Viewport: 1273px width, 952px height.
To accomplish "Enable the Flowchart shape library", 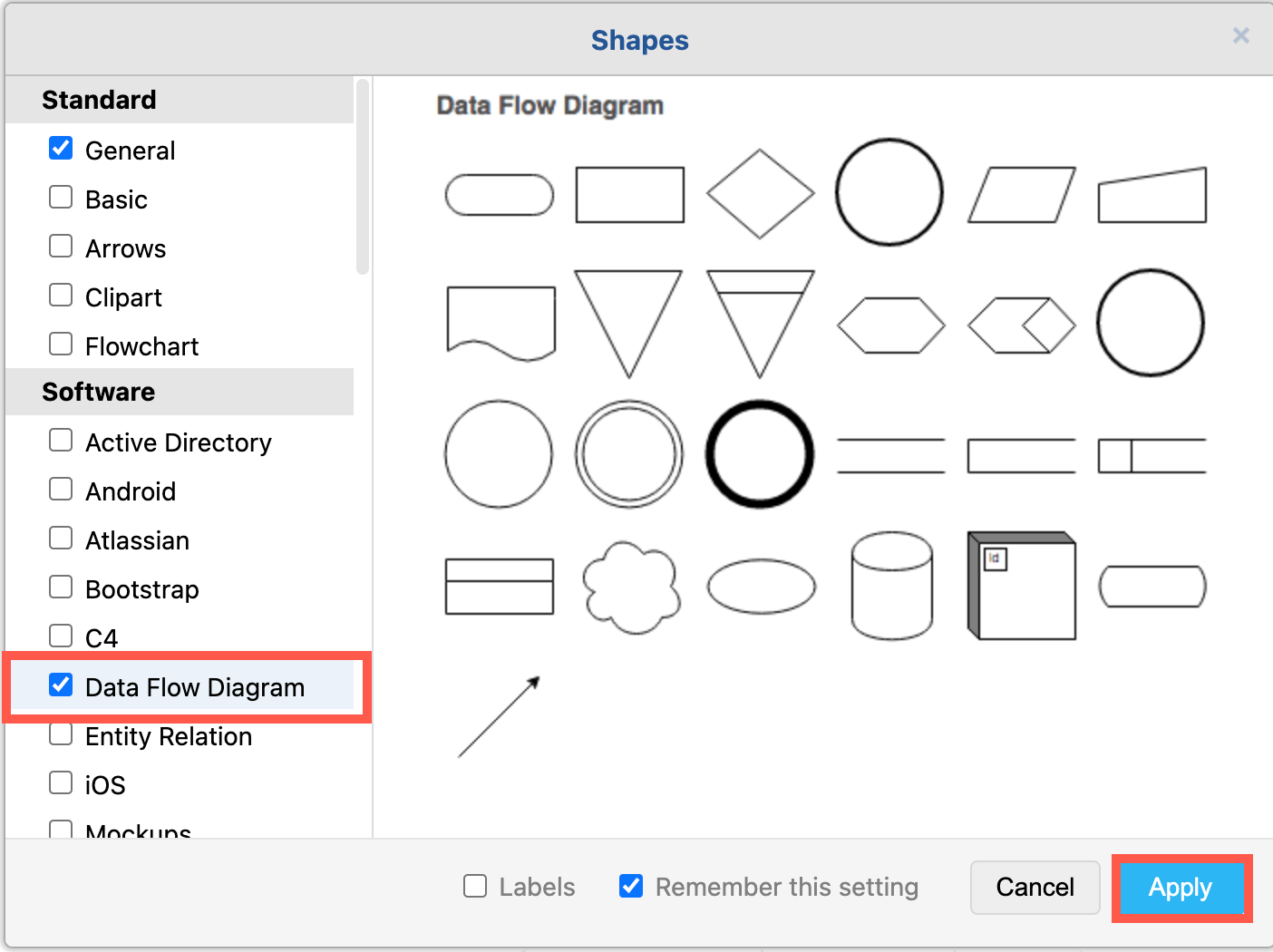I will click(x=60, y=344).
